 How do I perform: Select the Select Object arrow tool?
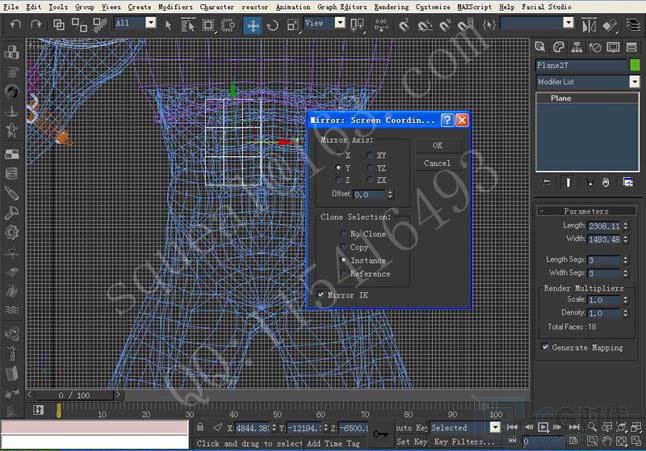point(168,25)
